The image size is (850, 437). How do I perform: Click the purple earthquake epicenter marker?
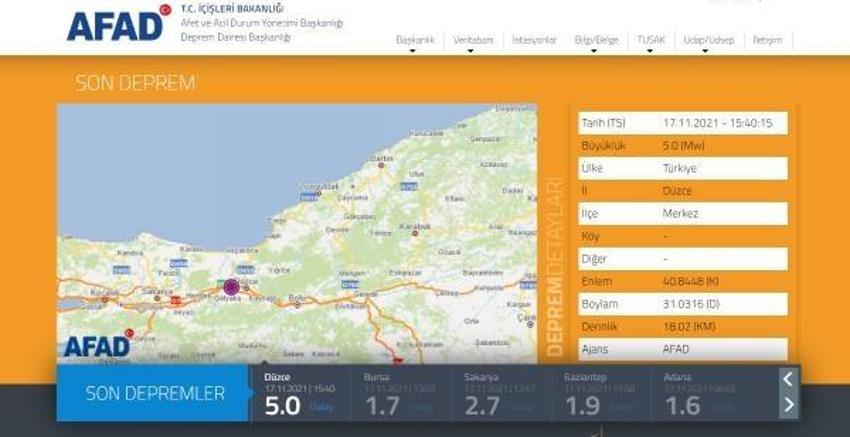point(231,287)
